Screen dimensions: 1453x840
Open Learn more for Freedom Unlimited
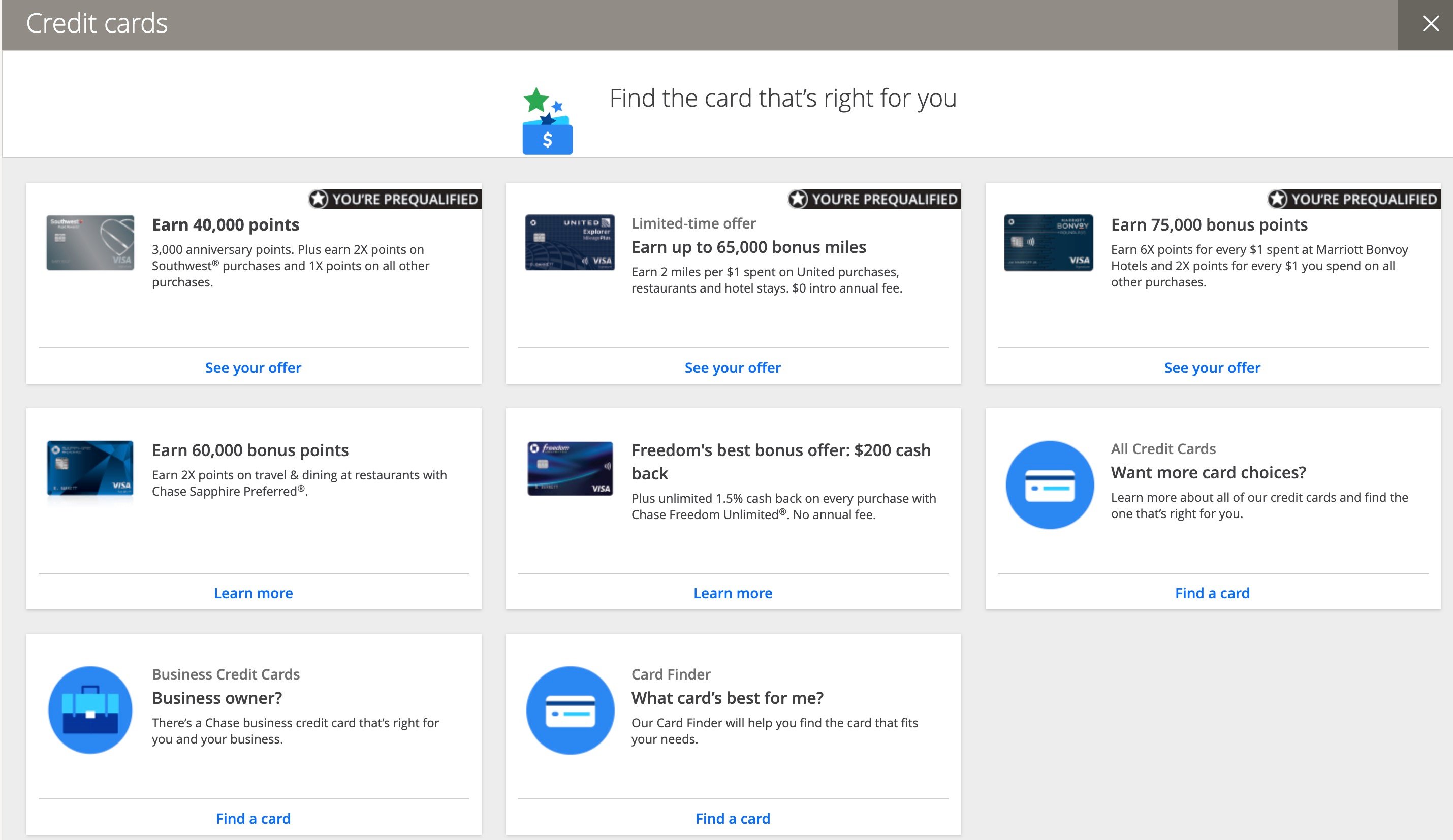(733, 593)
